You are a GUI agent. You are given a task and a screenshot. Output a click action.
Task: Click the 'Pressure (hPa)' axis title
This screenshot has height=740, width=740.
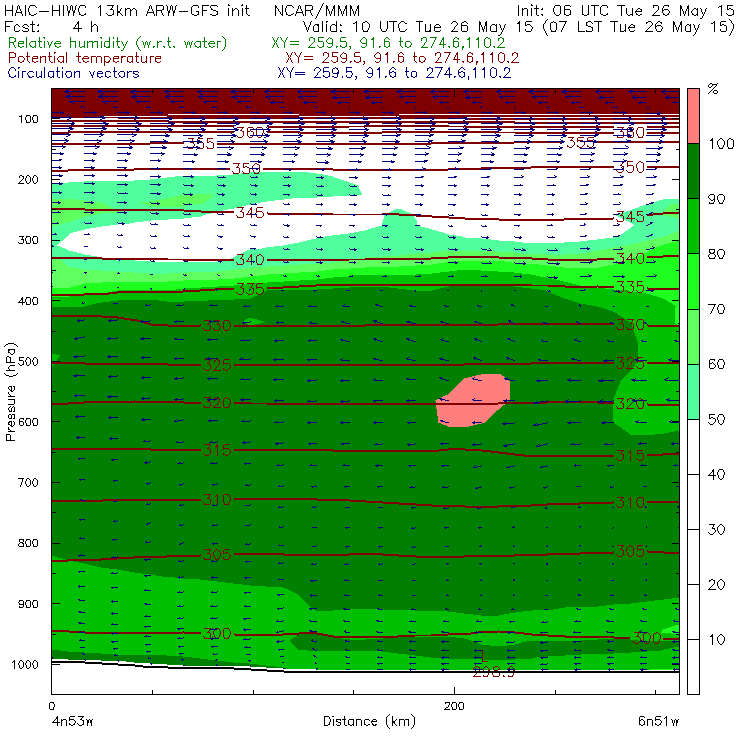coord(11,392)
